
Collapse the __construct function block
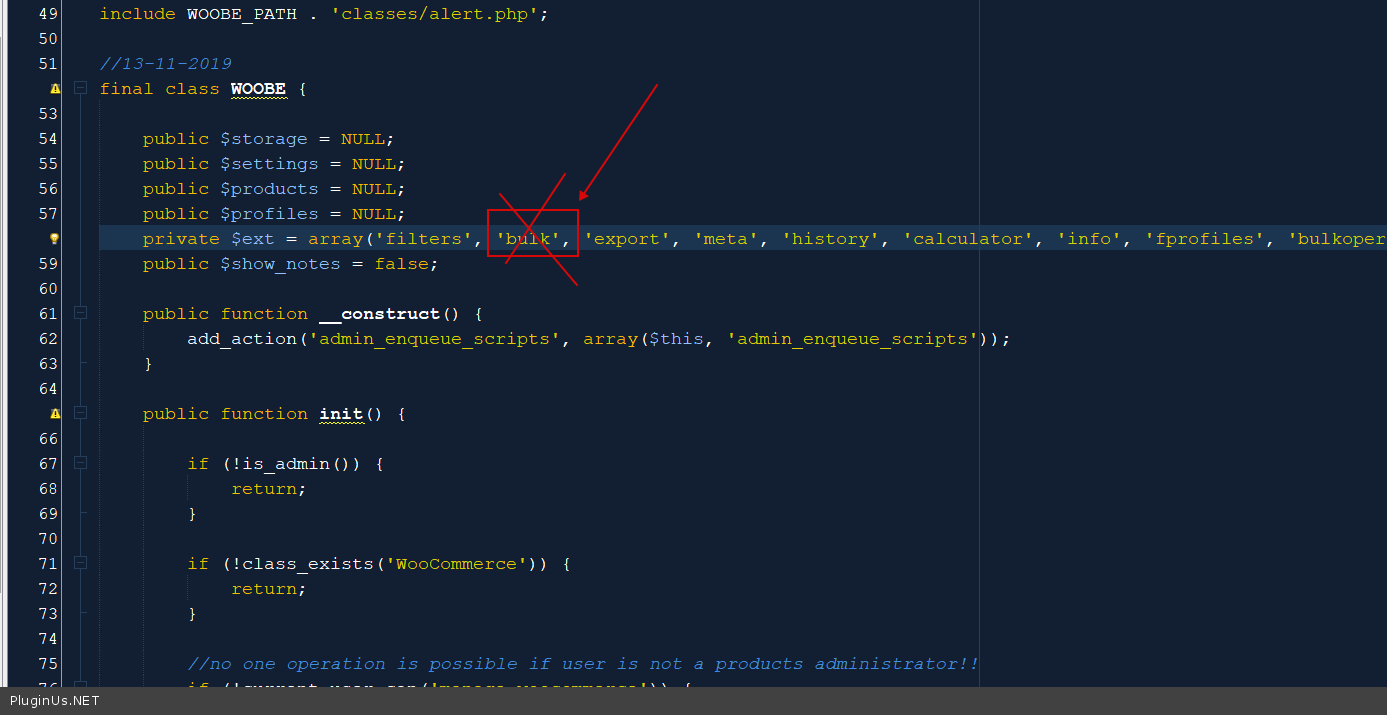[x=80, y=314]
